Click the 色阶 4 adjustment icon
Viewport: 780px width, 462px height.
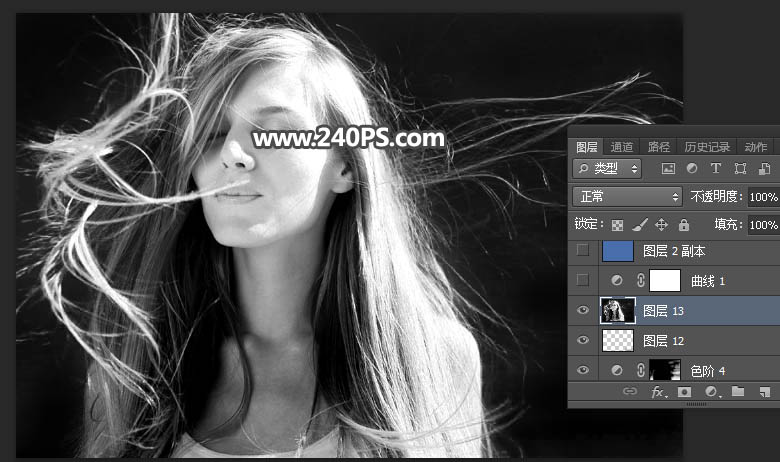coord(617,370)
